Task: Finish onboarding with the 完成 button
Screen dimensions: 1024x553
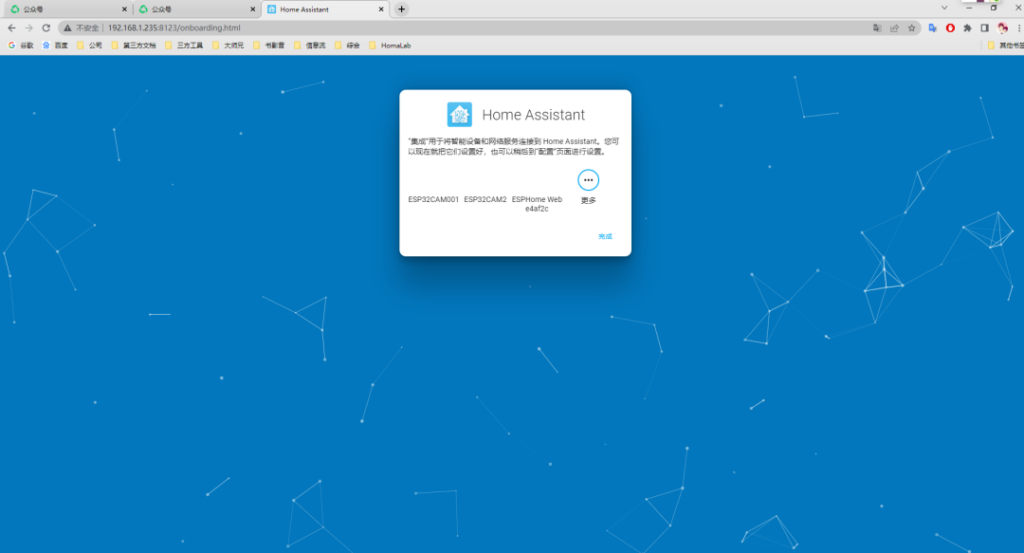Action: coord(605,236)
